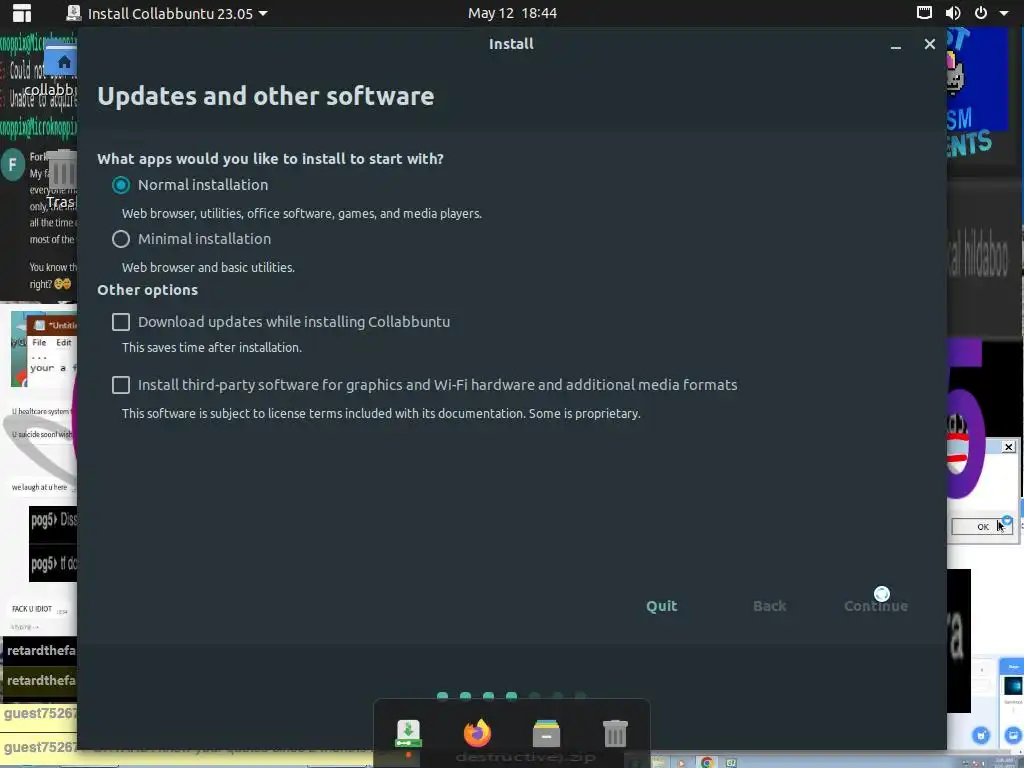Click the license terms notice text
Viewport: 1024px width, 768px height.
tap(381, 414)
